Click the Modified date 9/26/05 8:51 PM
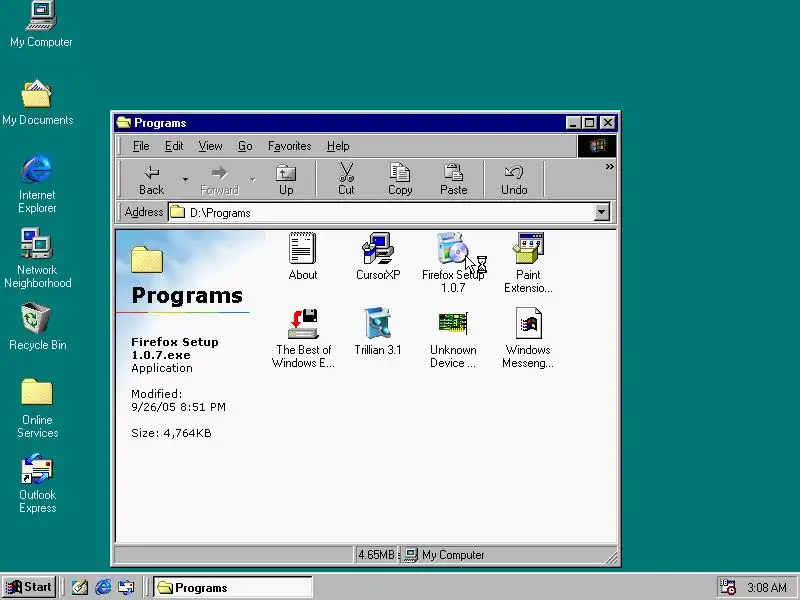This screenshot has width=800, height=600. 178,407
